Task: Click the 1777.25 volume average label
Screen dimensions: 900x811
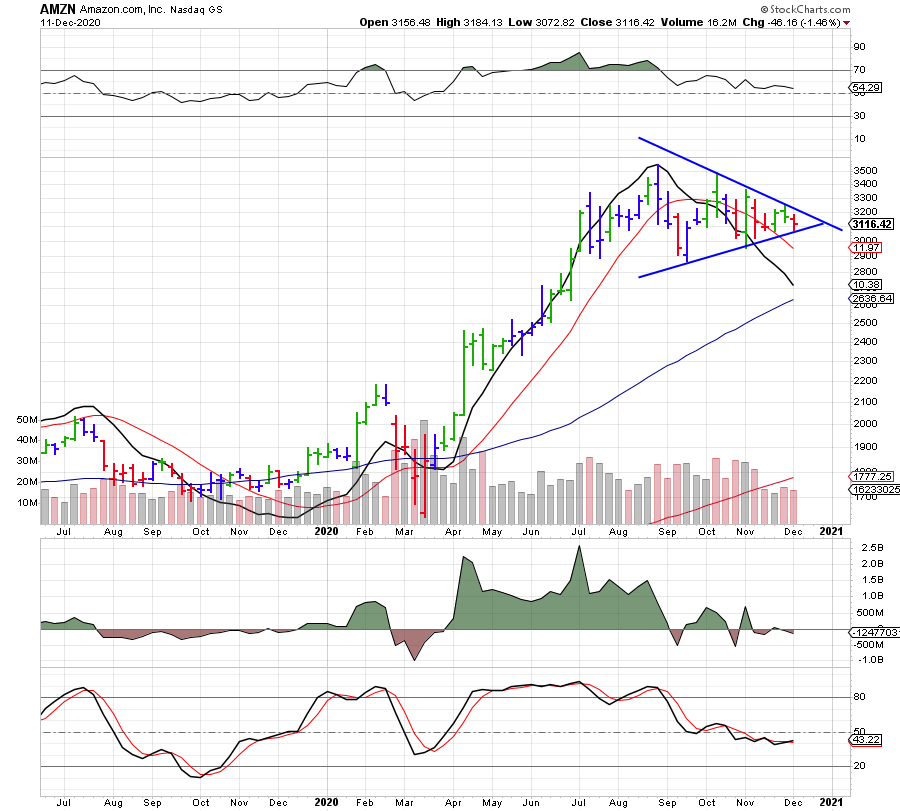Action: point(869,476)
